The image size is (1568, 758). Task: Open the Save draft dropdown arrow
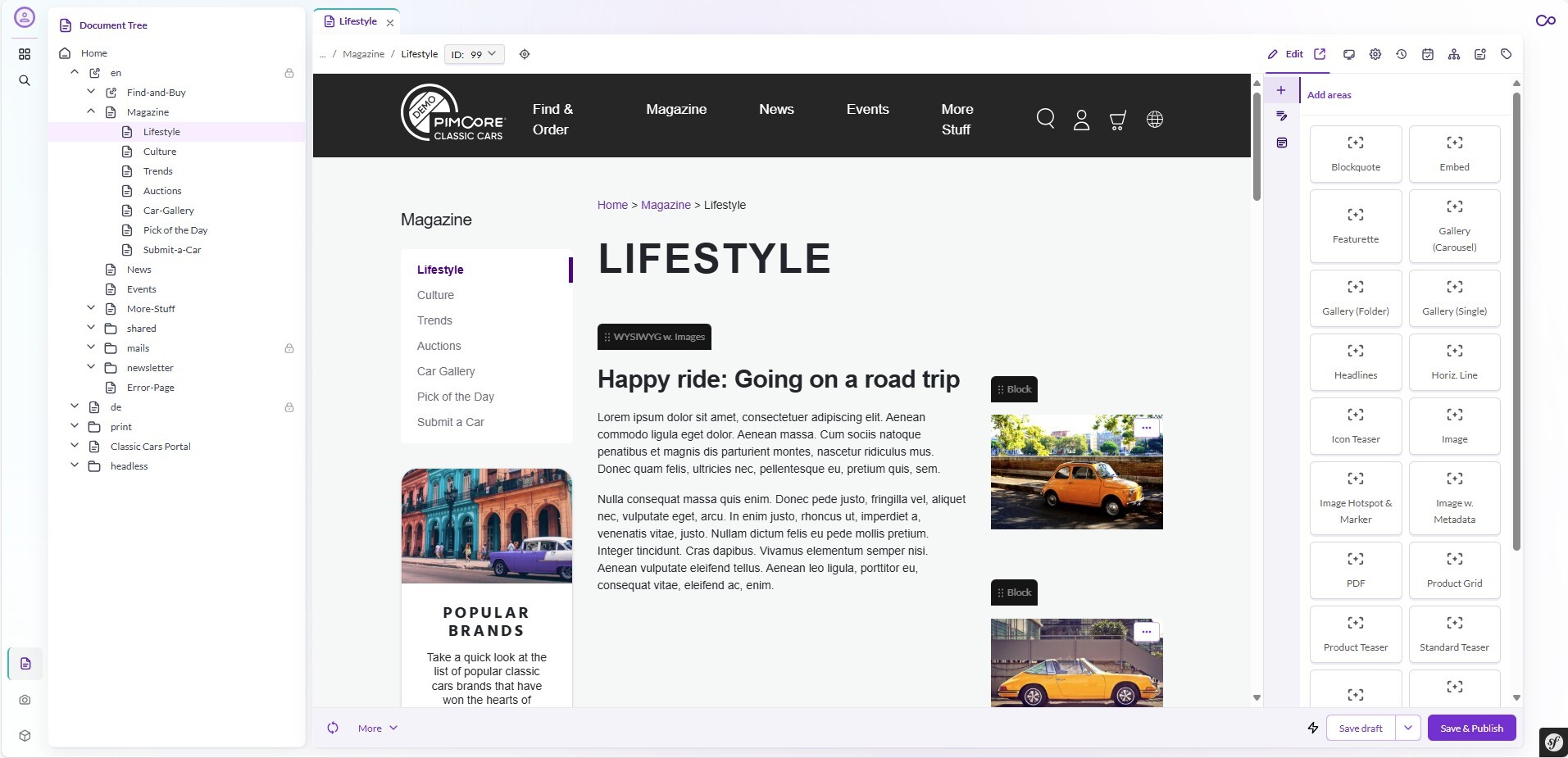point(1408,728)
